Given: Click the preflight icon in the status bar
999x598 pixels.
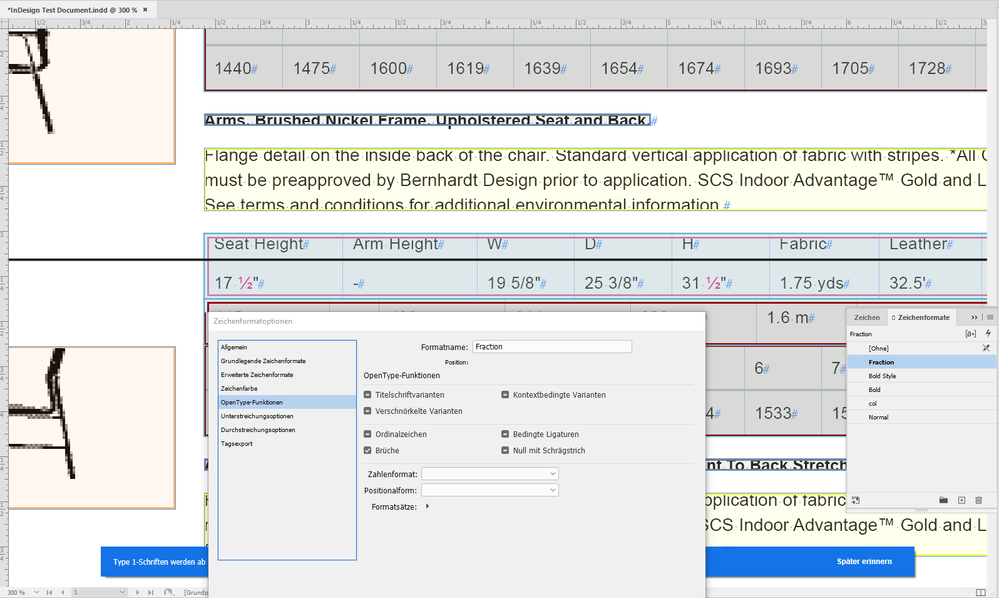Looking at the screenshot, I should [x=167, y=592].
